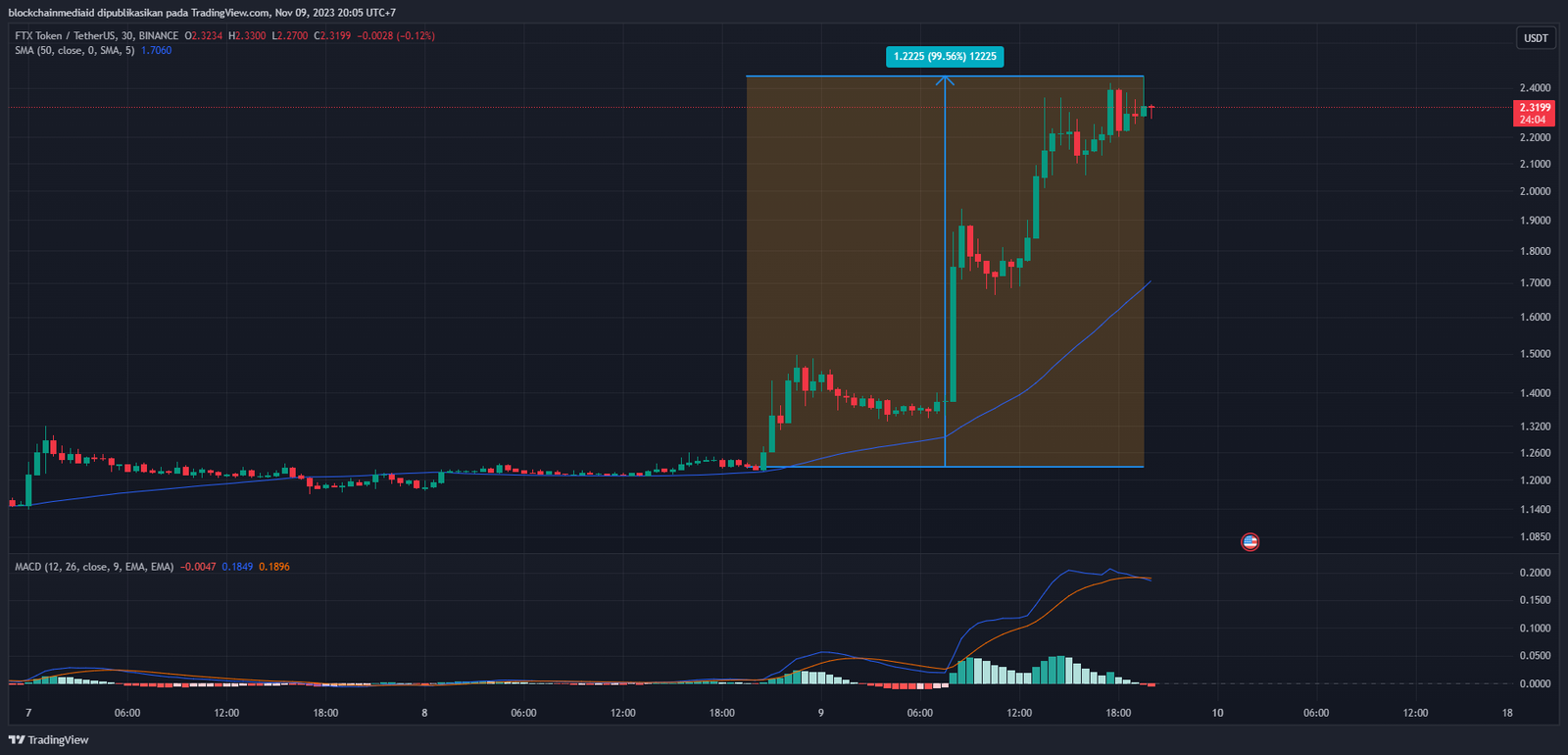Select the SMA (50, close, 0, SMA, 5) legend
This screenshot has height=755, width=1568.
click(74, 50)
